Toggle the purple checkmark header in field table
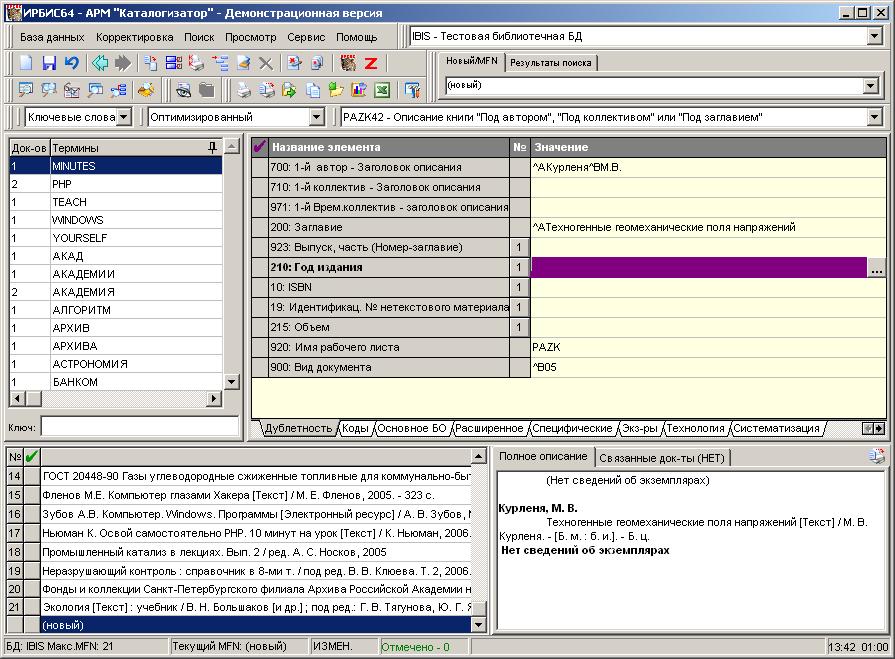 pyautogui.click(x=260, y=147)
